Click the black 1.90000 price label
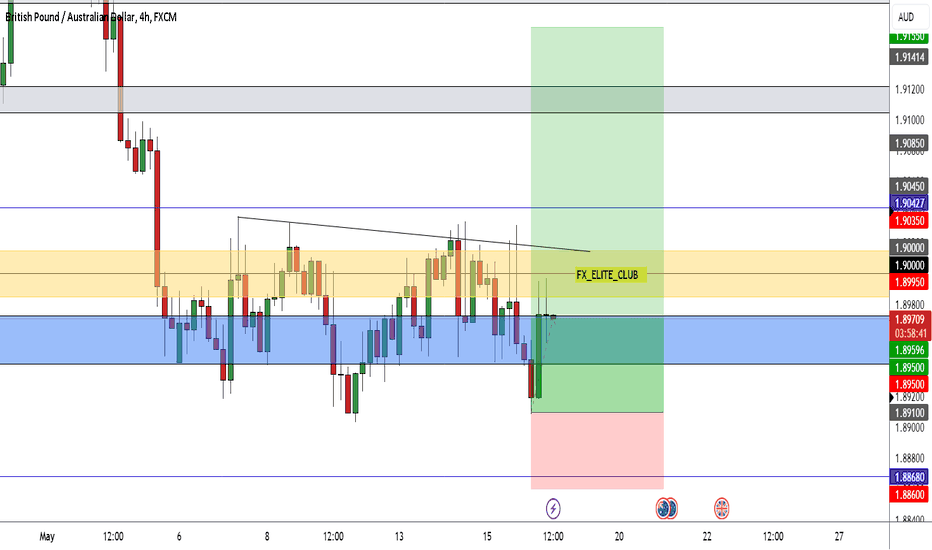932x550 pixels. (x=909, y=265)
